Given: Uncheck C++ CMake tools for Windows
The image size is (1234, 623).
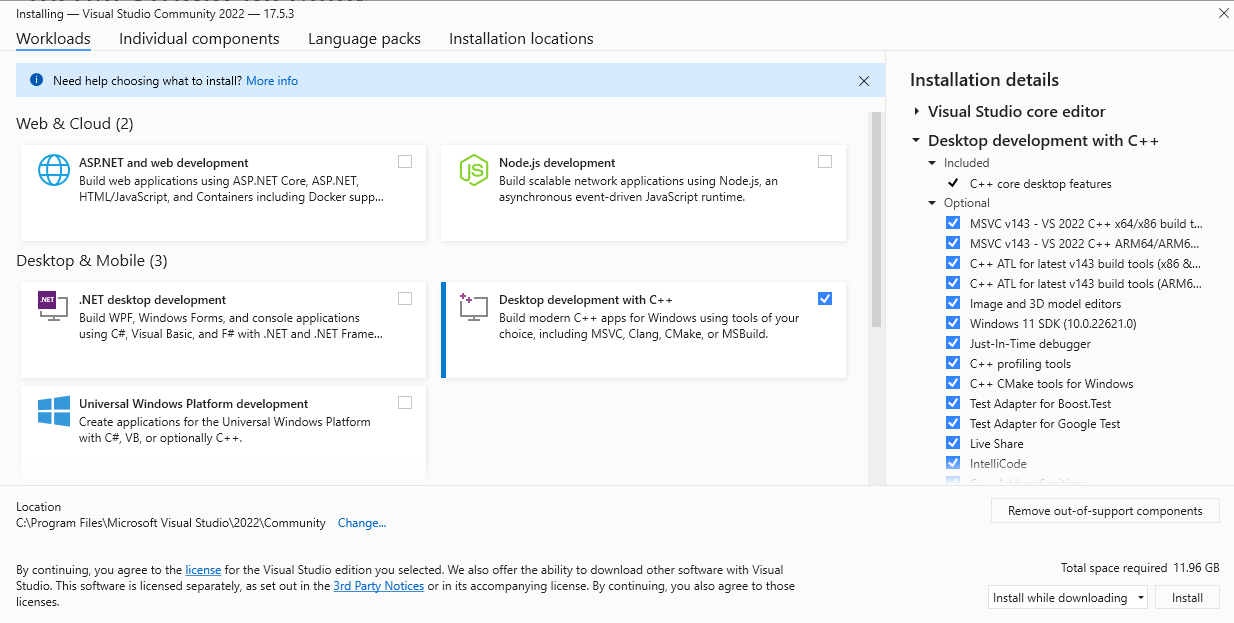Looking at the screenshot, I should pos(953,383).
